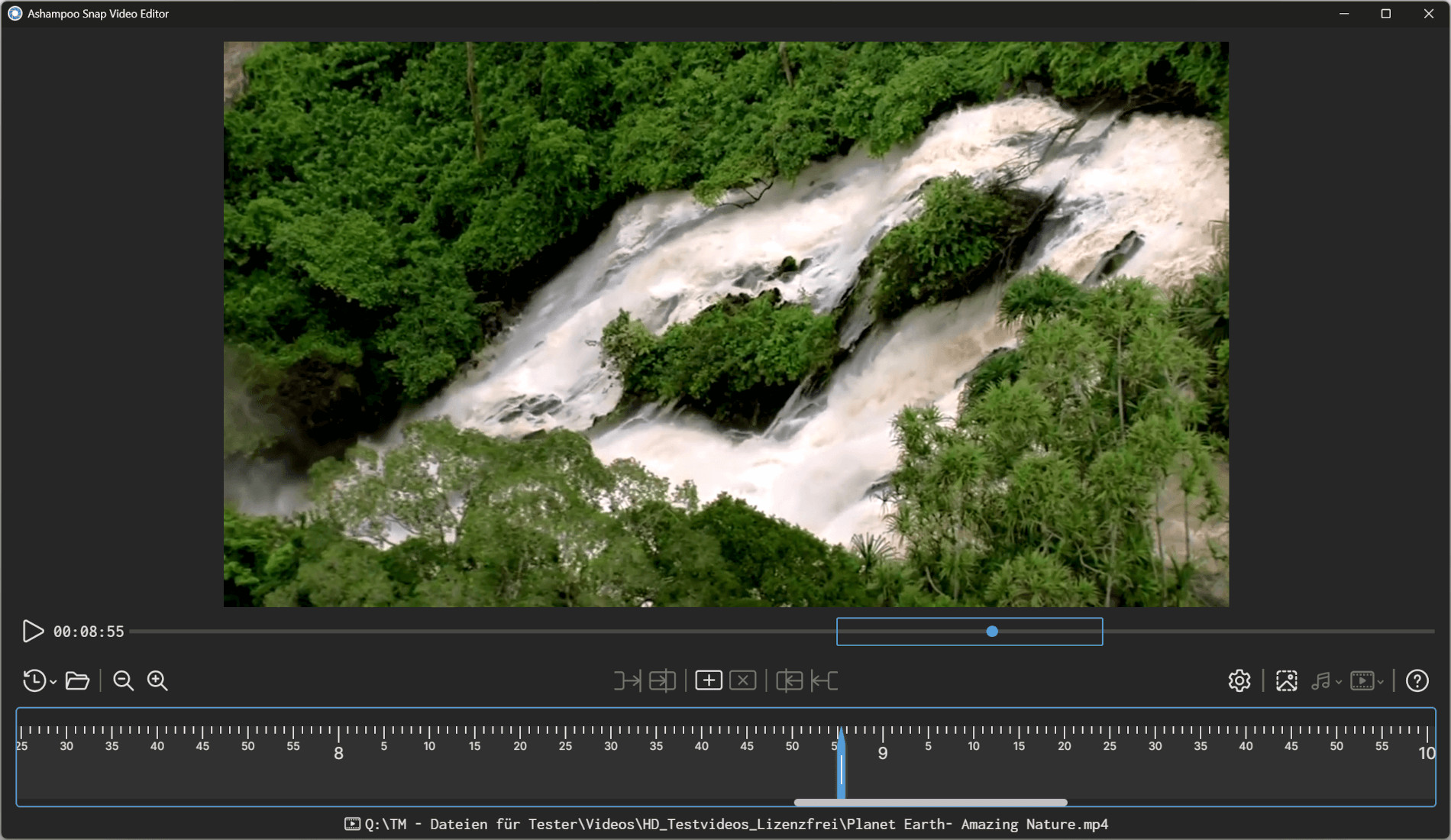This screenshot has width=1451, height=840.
Task: Zoom into the timeline
Action: pos(157,680)
